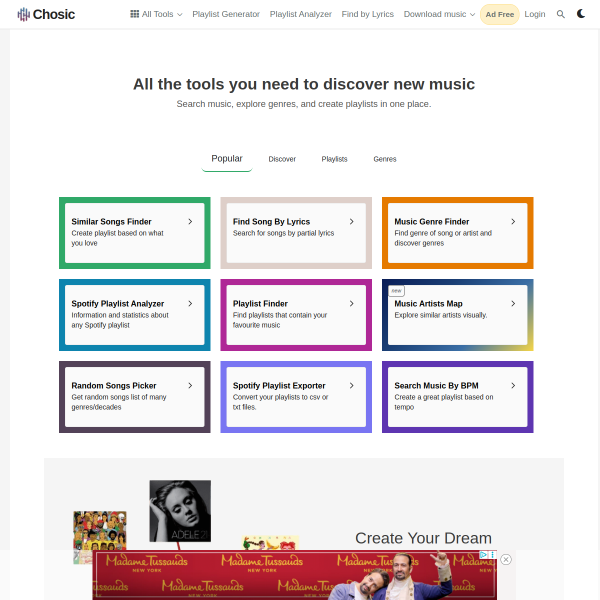Open the Spotify Playlist Exporter title
600x600 pixels.
(x=279, y=385)
